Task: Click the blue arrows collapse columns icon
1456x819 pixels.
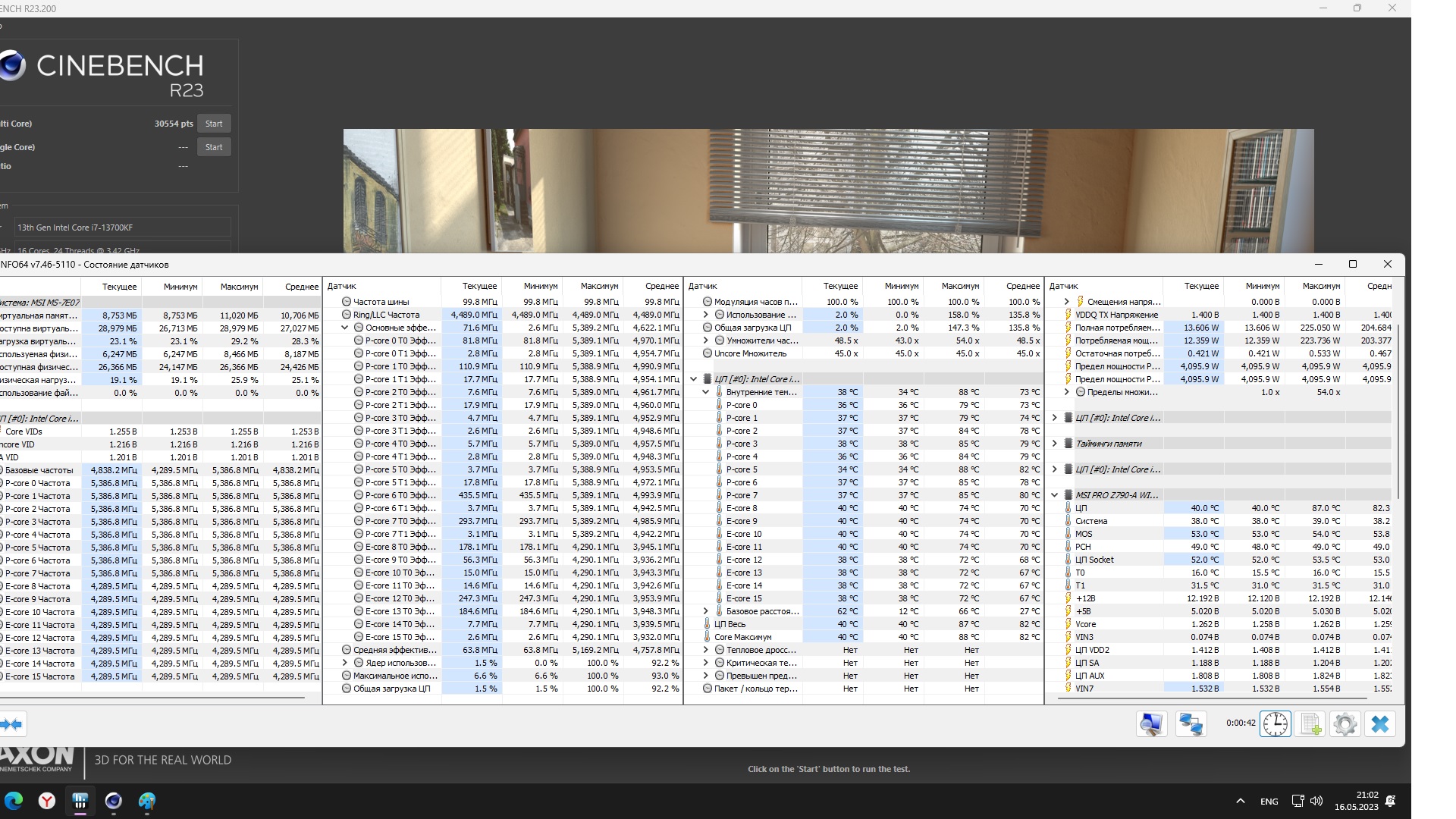Action: click(x=12, y=724)
